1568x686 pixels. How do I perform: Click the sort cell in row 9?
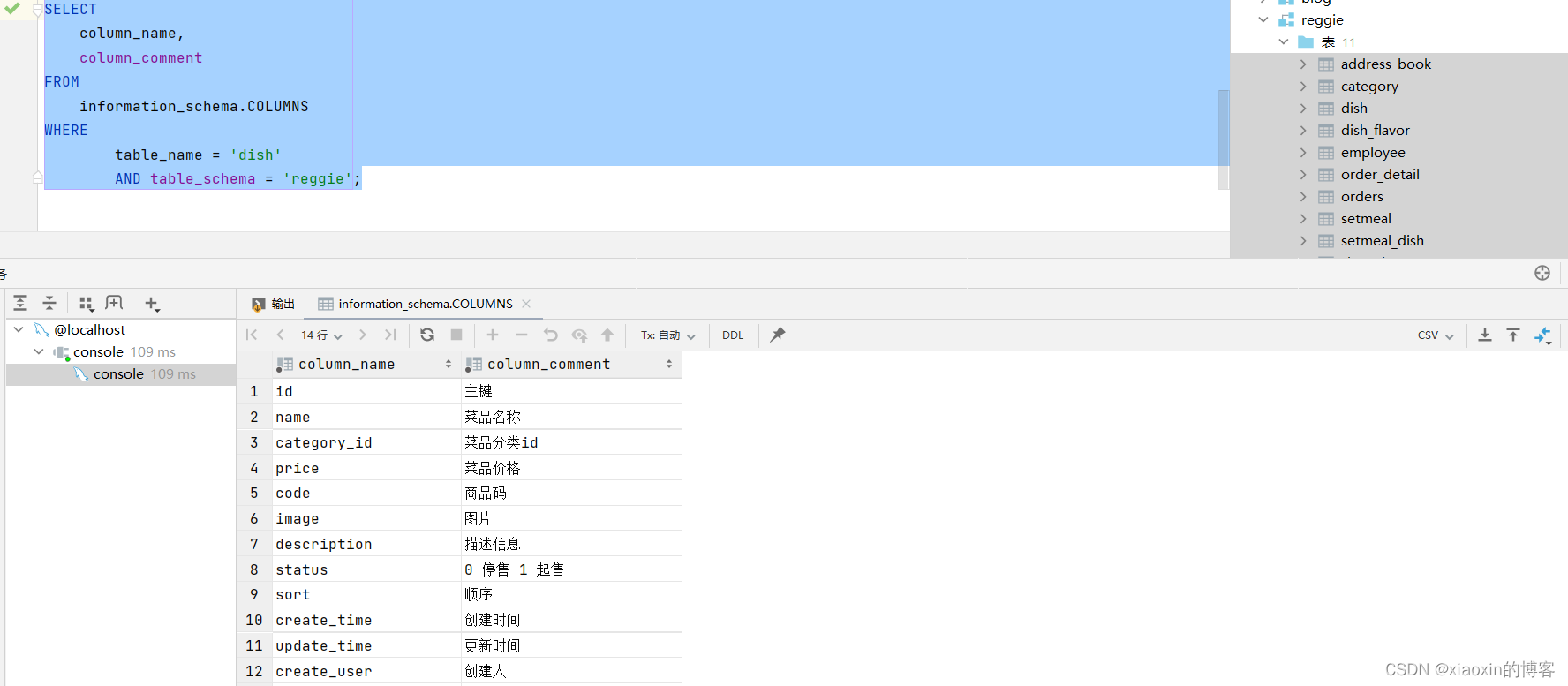click(366, 594)
